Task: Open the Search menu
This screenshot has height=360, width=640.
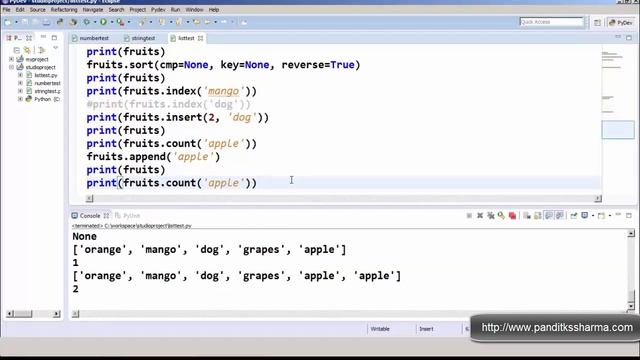Action: [116, 9]
